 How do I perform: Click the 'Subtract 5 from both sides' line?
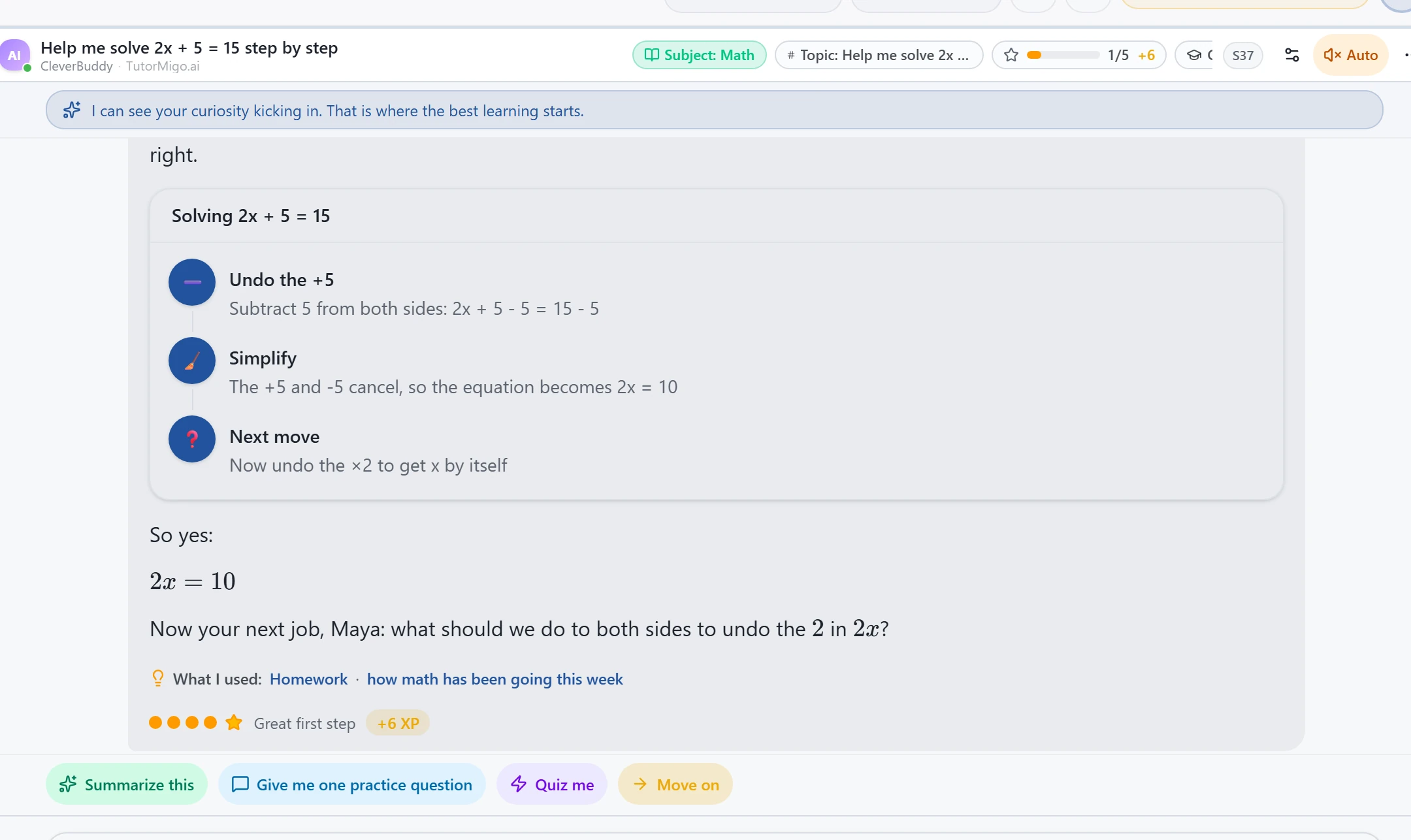click(414, 309)
